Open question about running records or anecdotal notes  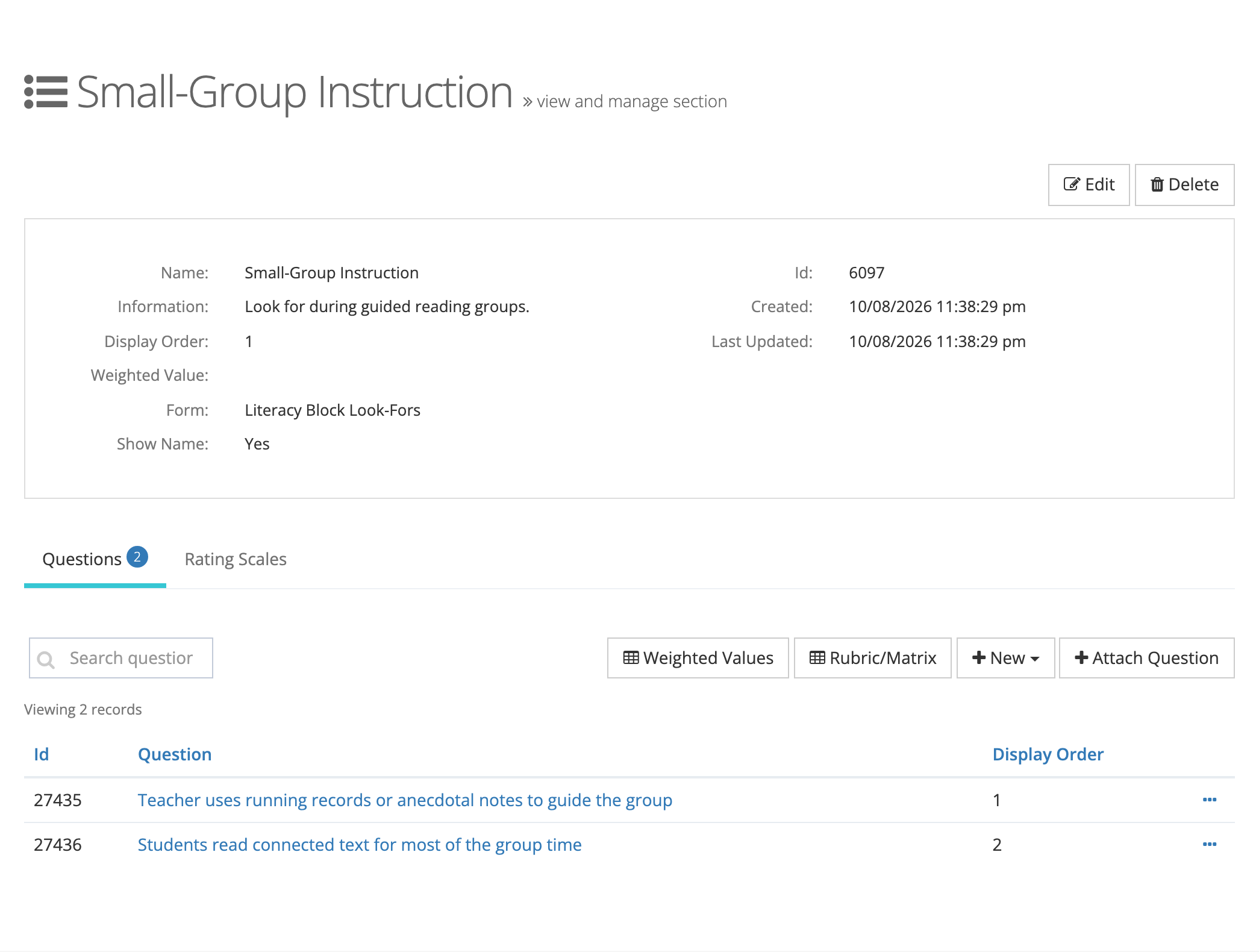[x=405, y=800]
